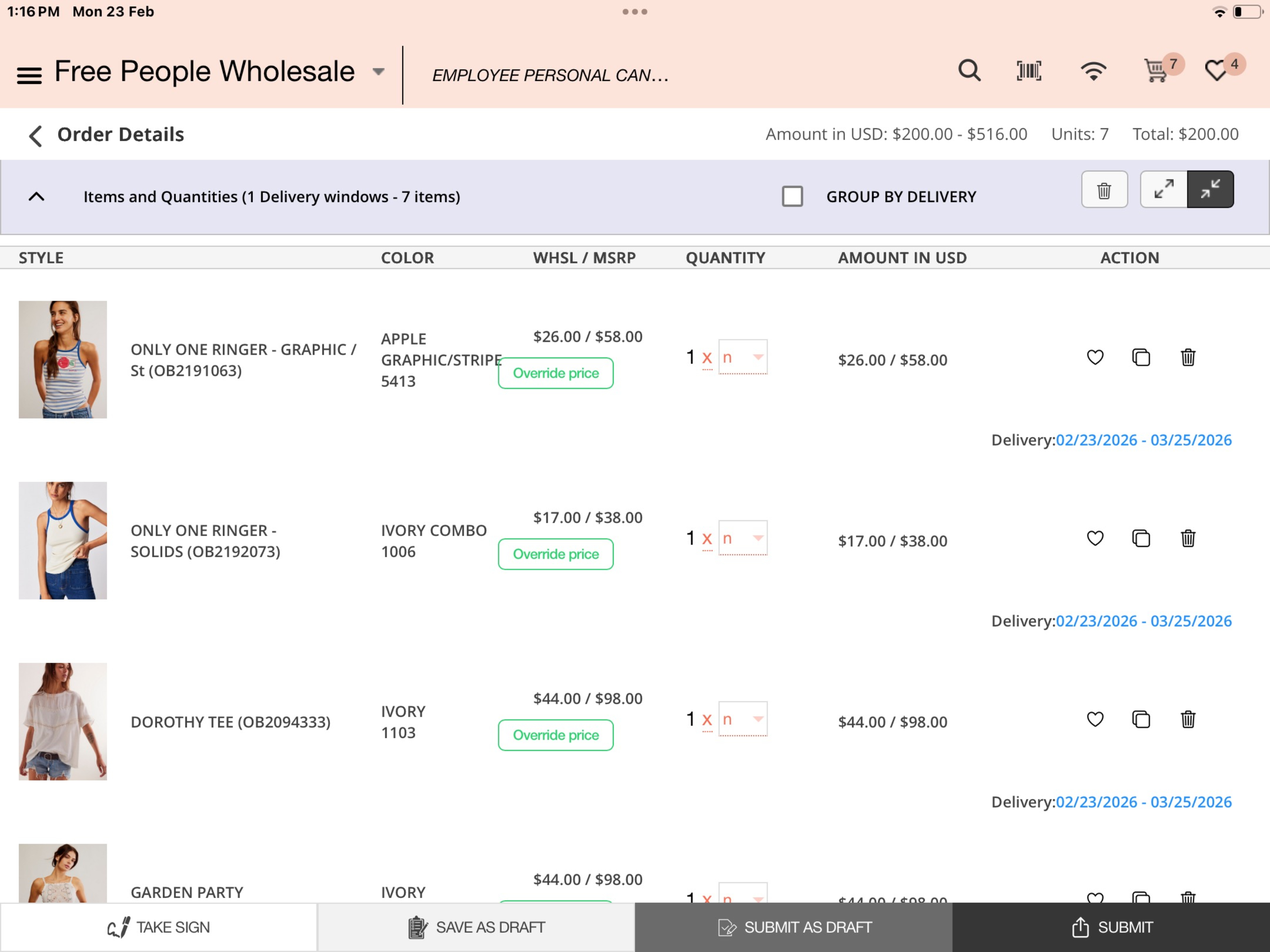Select the DOROTHY TEE (OB2094333) style name
Screen dimensions: 1270x952
(x=230, y=722)
